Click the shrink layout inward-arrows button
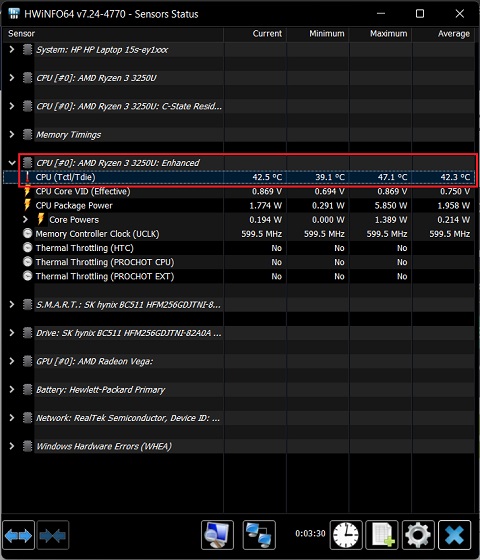Screen dimensions: 480x560 (x=52, y=535)
